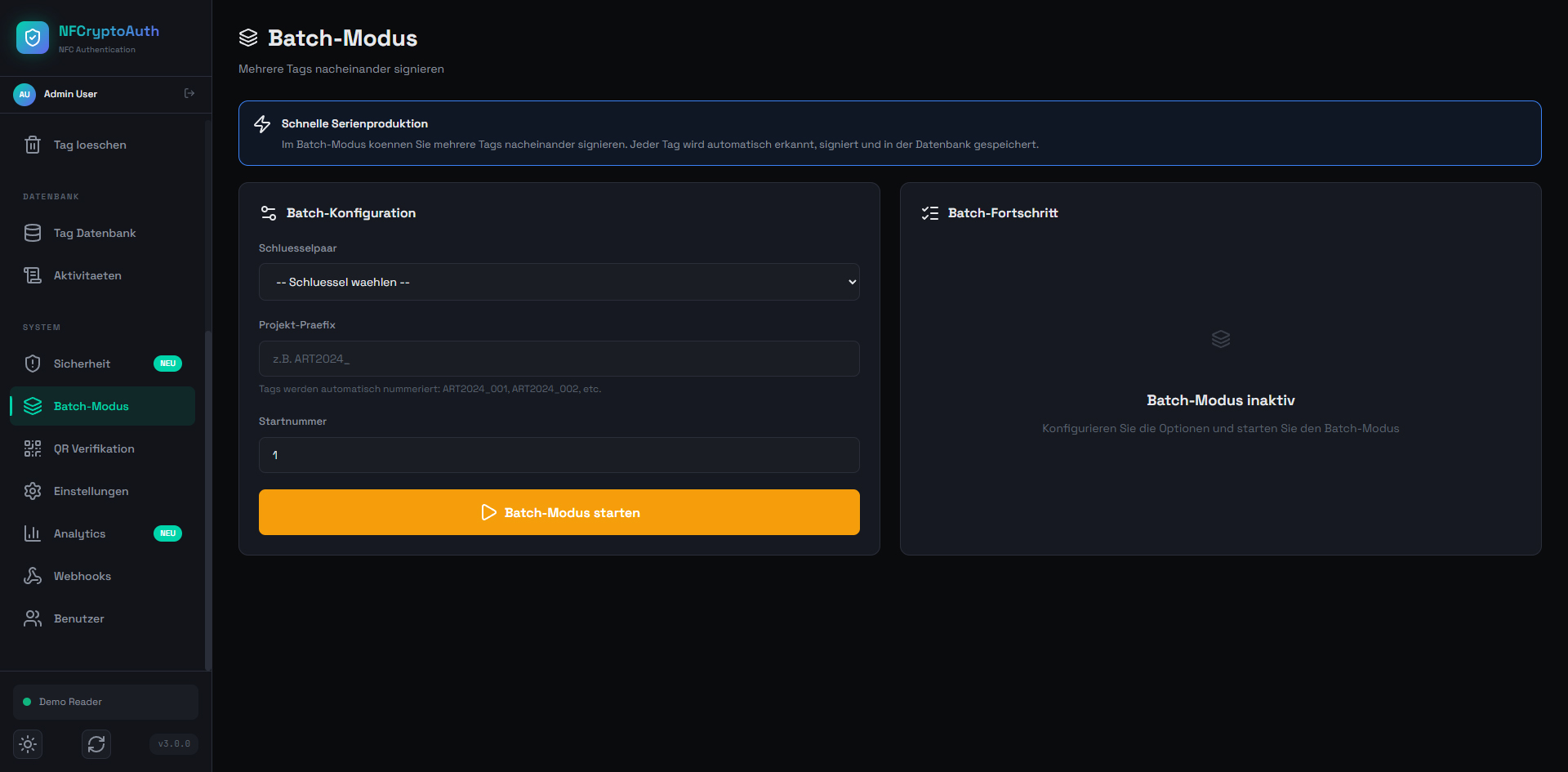Click into the Startnummer field
The height and width of the screenshot is (772, 1568).
point(559,455)
